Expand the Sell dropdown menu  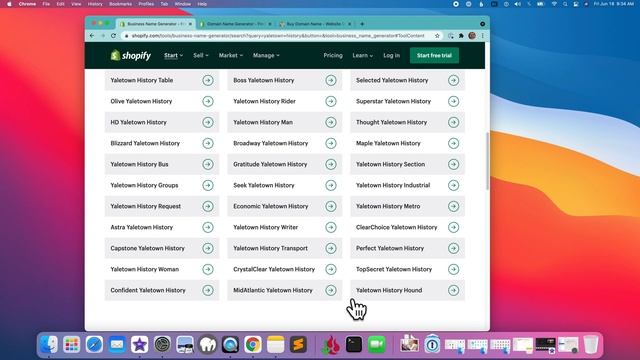tap(200, 56)
